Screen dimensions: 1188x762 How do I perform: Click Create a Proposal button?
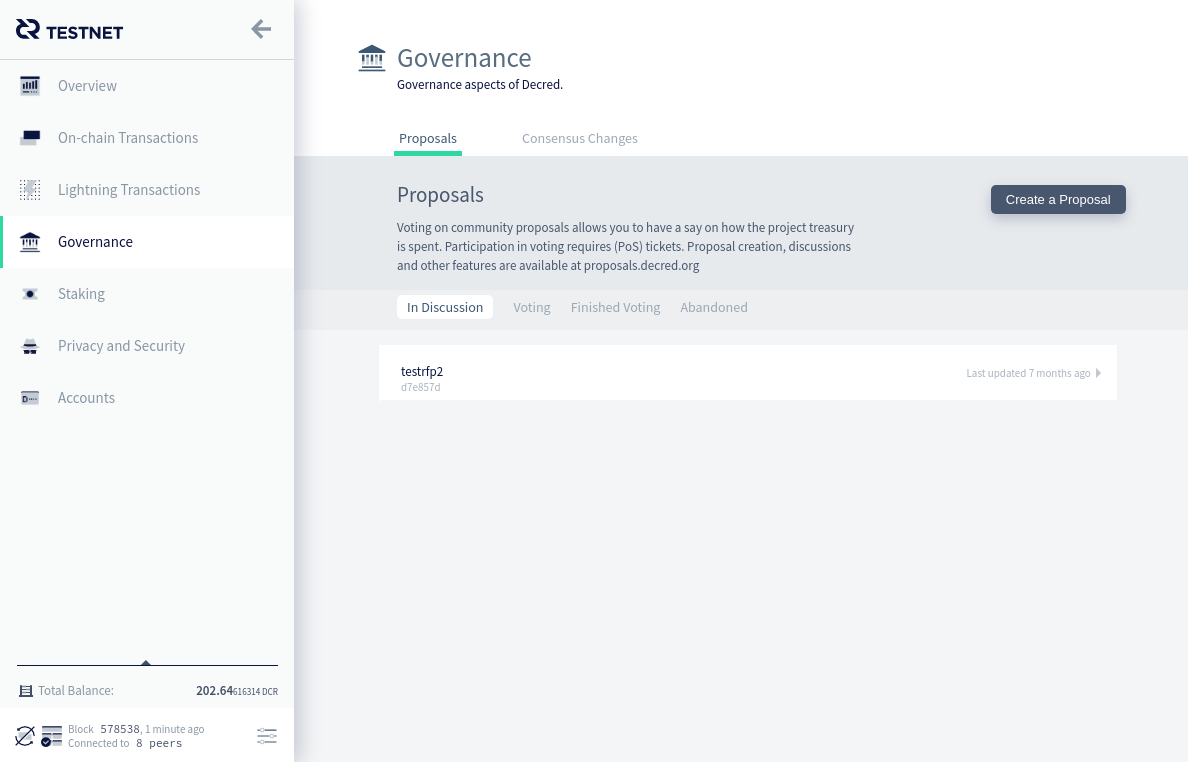[x=1058, y=199]
